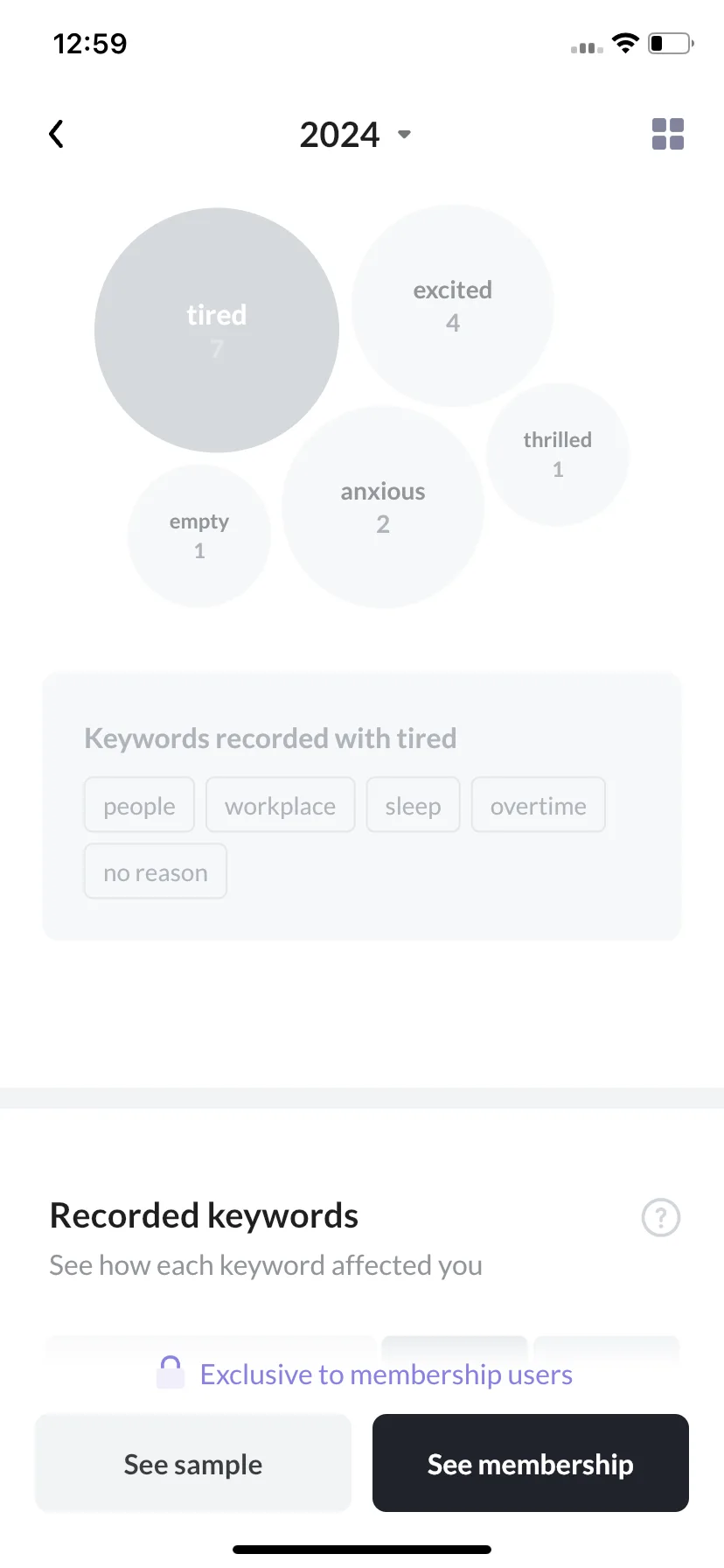Select the excited emotion bubble
Image resolution: width=724 pixels, height=1568 pixels.
(x=453, y=305)
